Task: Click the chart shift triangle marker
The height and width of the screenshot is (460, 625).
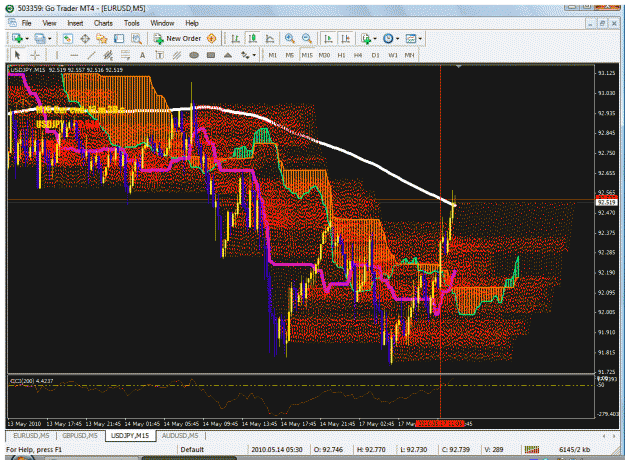Action: click(x=459, y=67)
